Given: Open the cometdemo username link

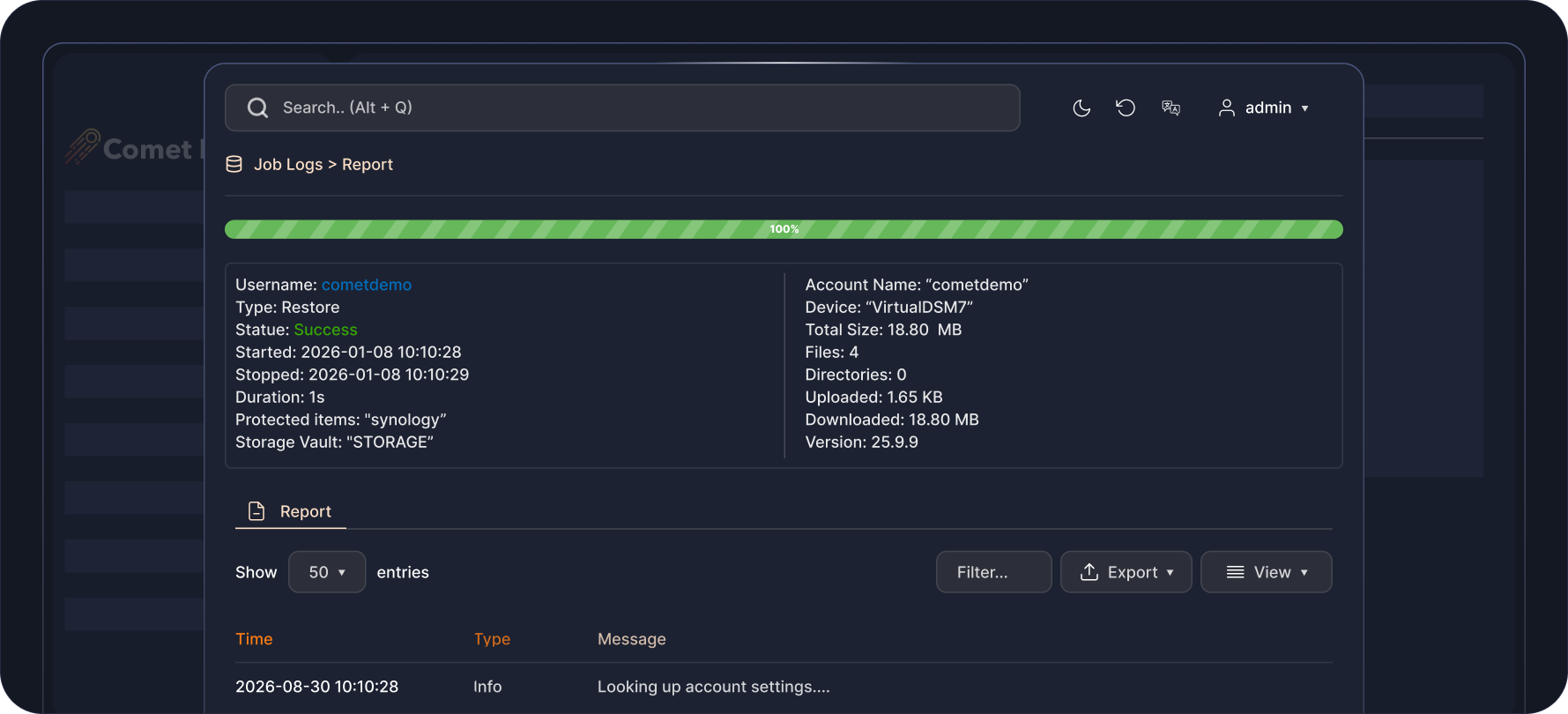Looking at the screenshot, I should (x=367, y=285).
